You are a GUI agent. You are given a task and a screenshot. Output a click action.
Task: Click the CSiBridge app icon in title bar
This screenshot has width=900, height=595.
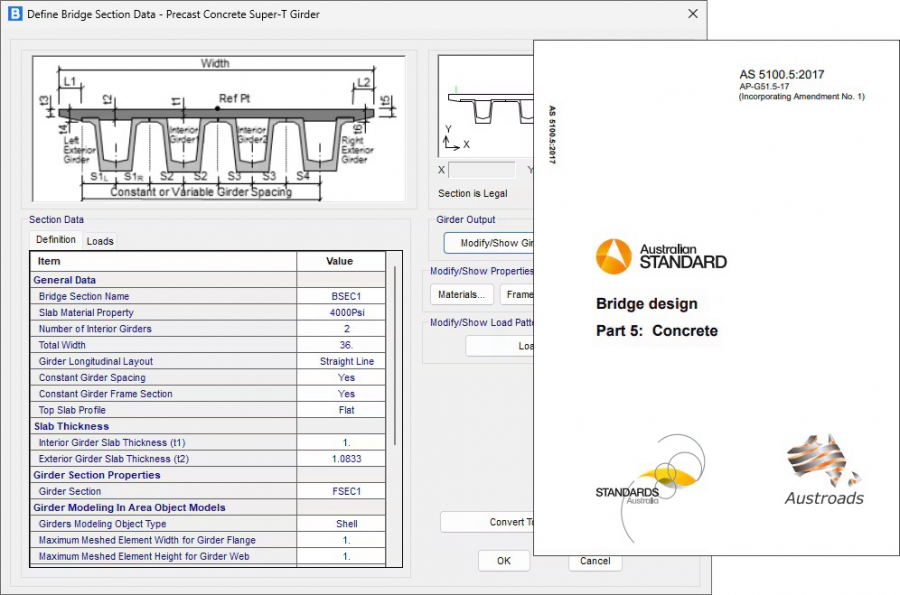point(14,14)
